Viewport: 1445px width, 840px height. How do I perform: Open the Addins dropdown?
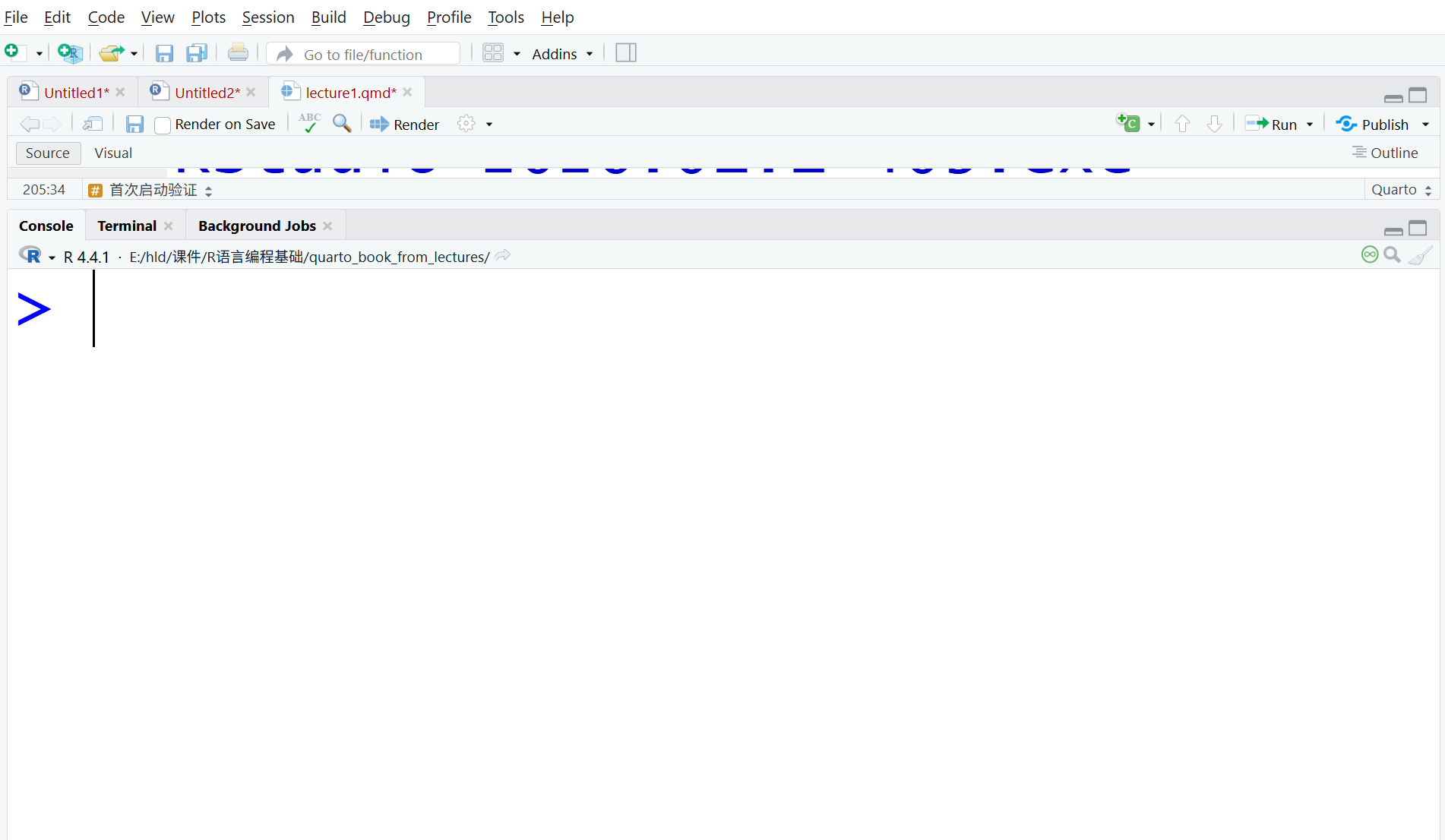pos(562,54)
